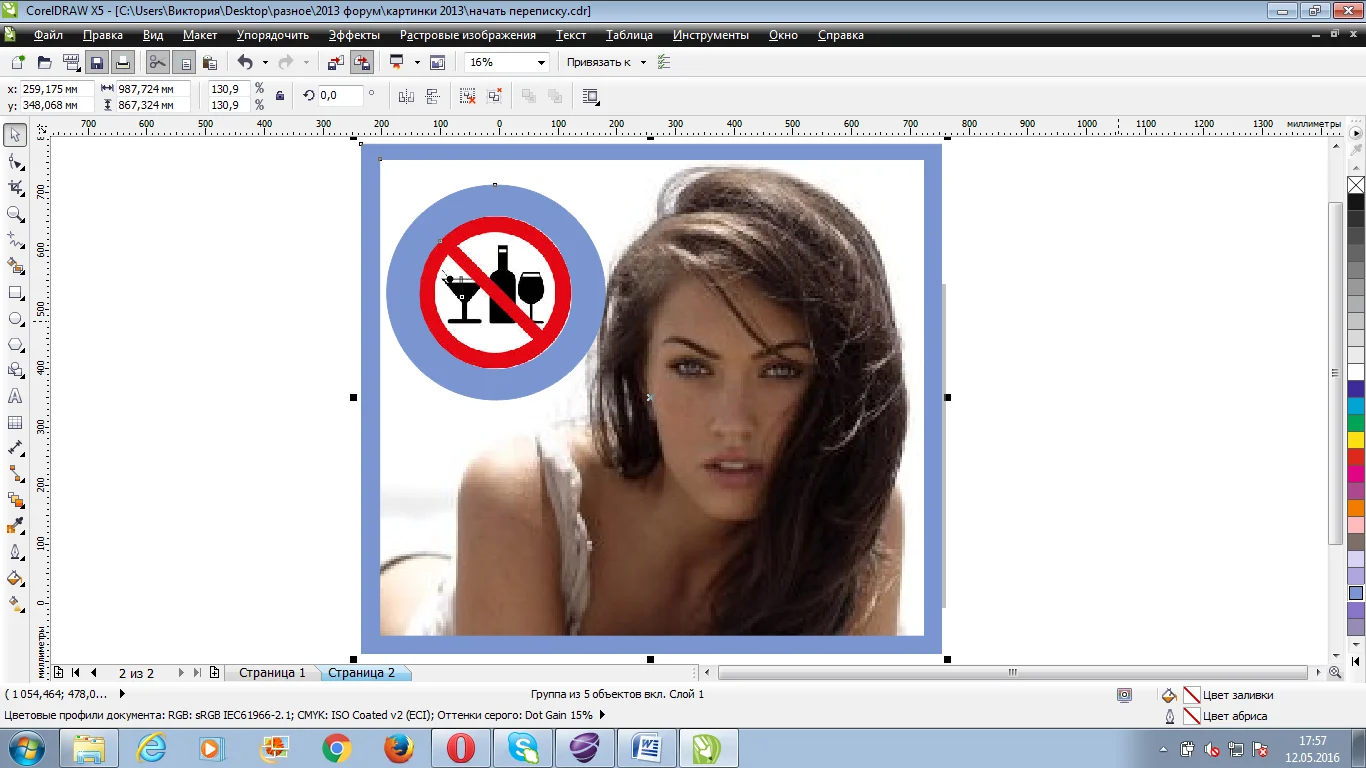The width and height of the screenshot is (1366, 768).
Task: Switch to the Страница 1 tab
Action: click(x=272, y=673)
